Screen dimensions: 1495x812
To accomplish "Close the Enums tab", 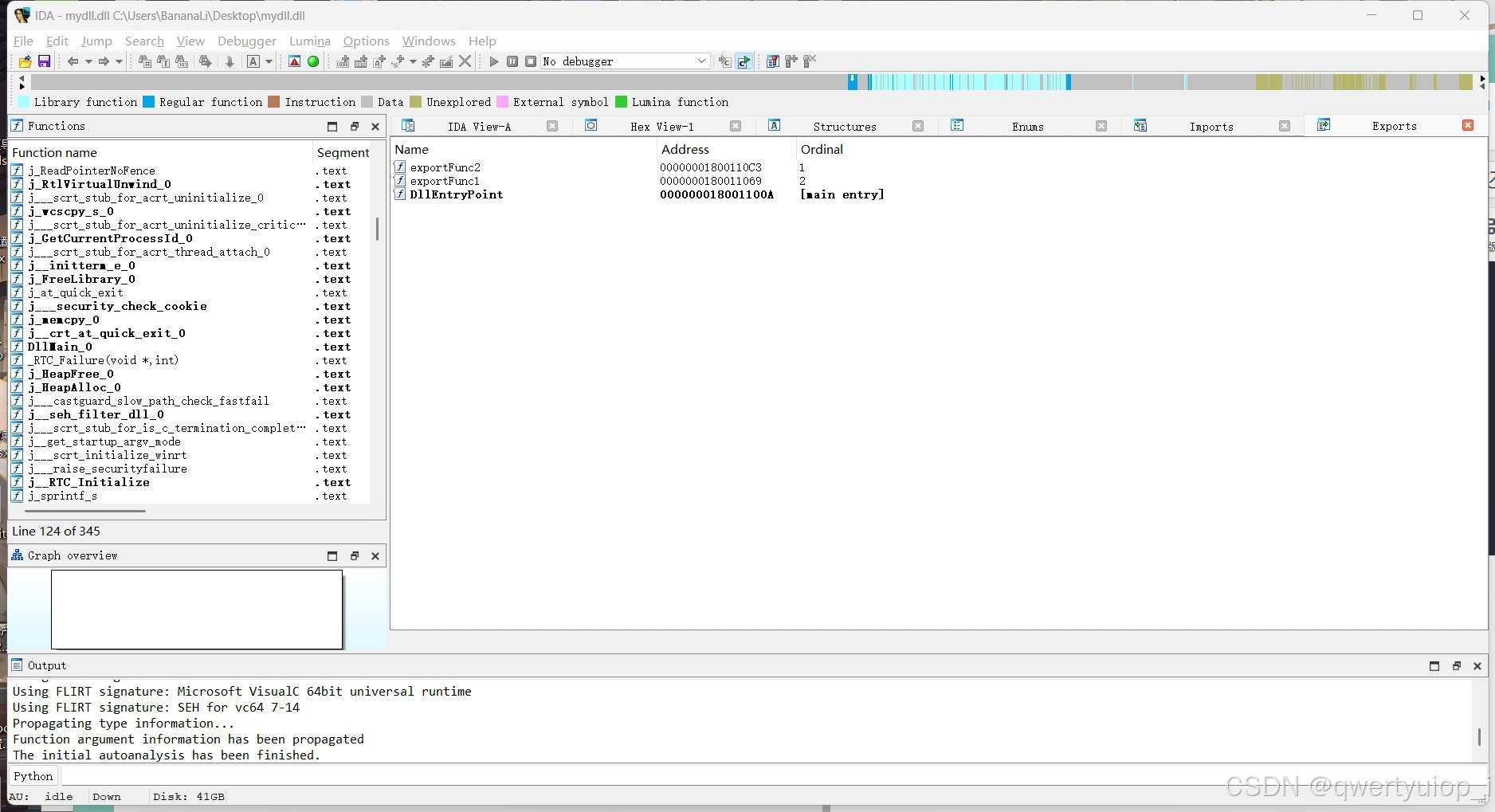I will pos(1101,126).
